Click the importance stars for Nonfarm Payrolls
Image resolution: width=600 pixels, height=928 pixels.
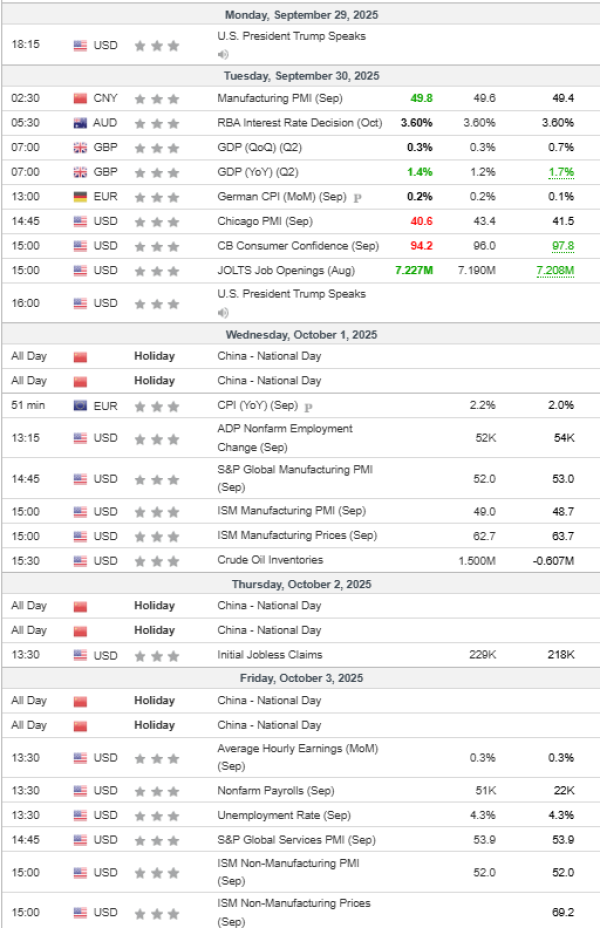click(x=157, y=791)
